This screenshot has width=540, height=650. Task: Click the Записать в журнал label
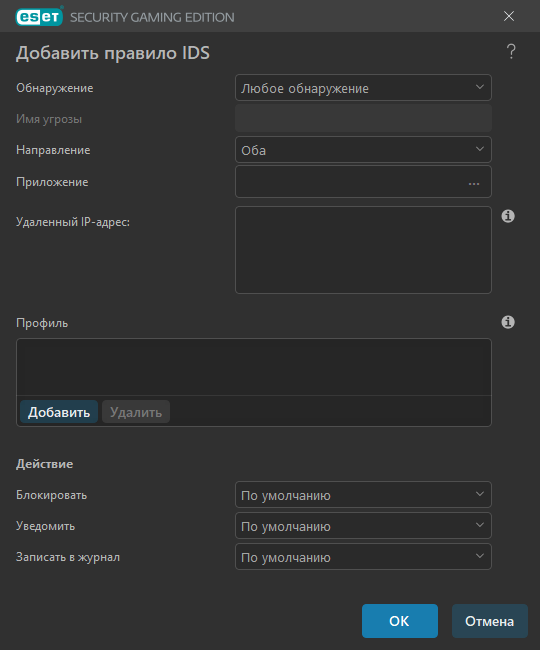point(68,557)
